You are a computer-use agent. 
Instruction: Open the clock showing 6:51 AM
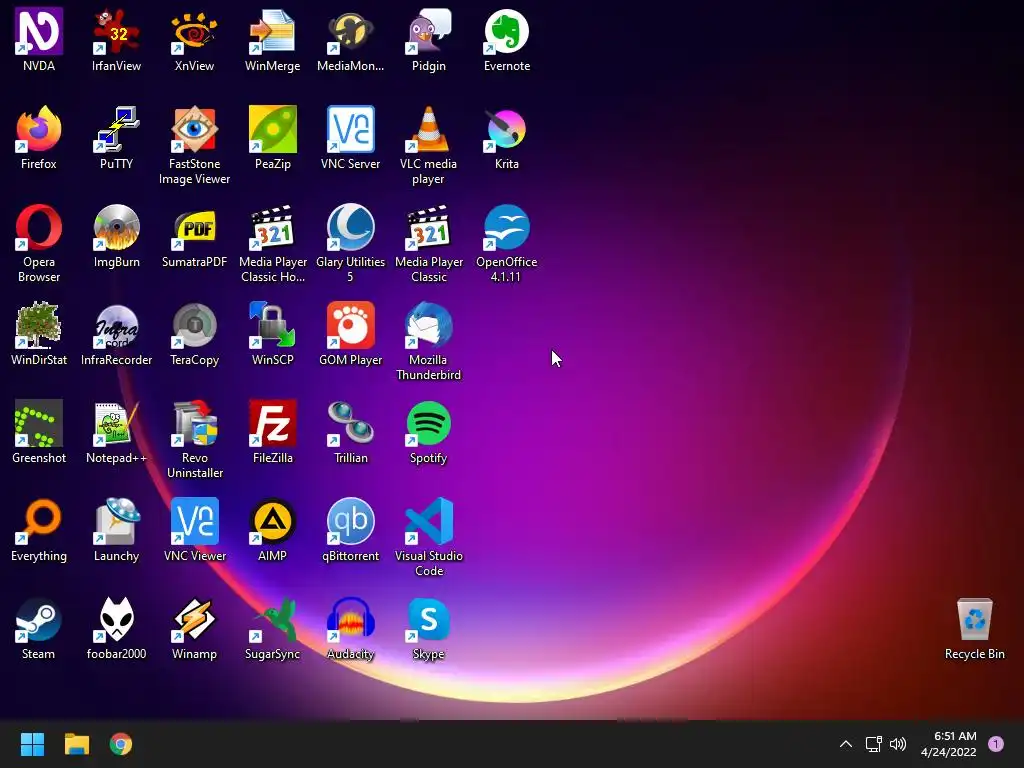point(949,744)
